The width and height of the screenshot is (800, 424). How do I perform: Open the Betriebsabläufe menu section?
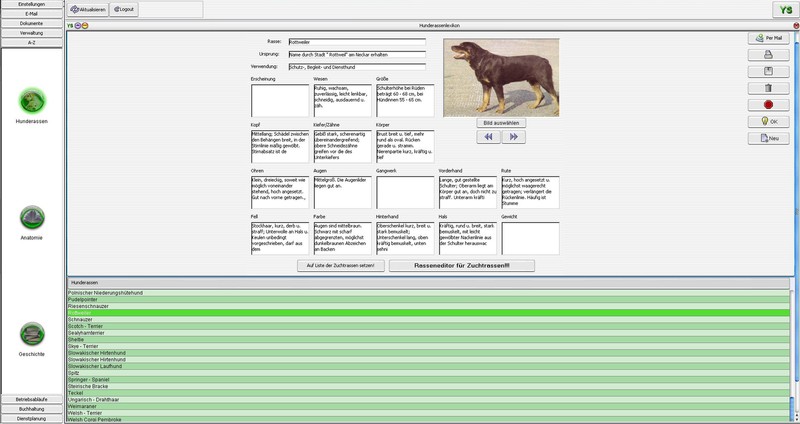[32, 399]
